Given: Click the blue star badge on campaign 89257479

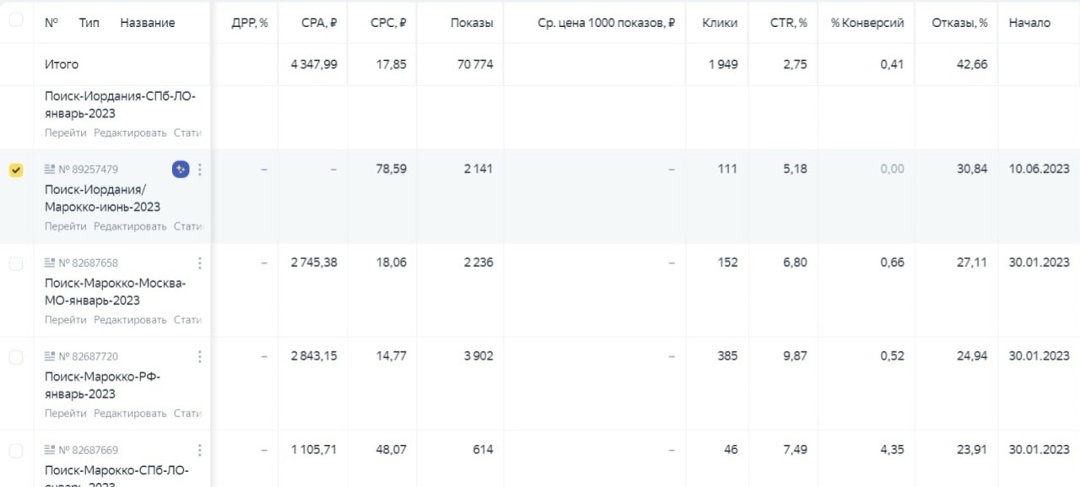Looking at the screenshot, I should click(180, 169).
